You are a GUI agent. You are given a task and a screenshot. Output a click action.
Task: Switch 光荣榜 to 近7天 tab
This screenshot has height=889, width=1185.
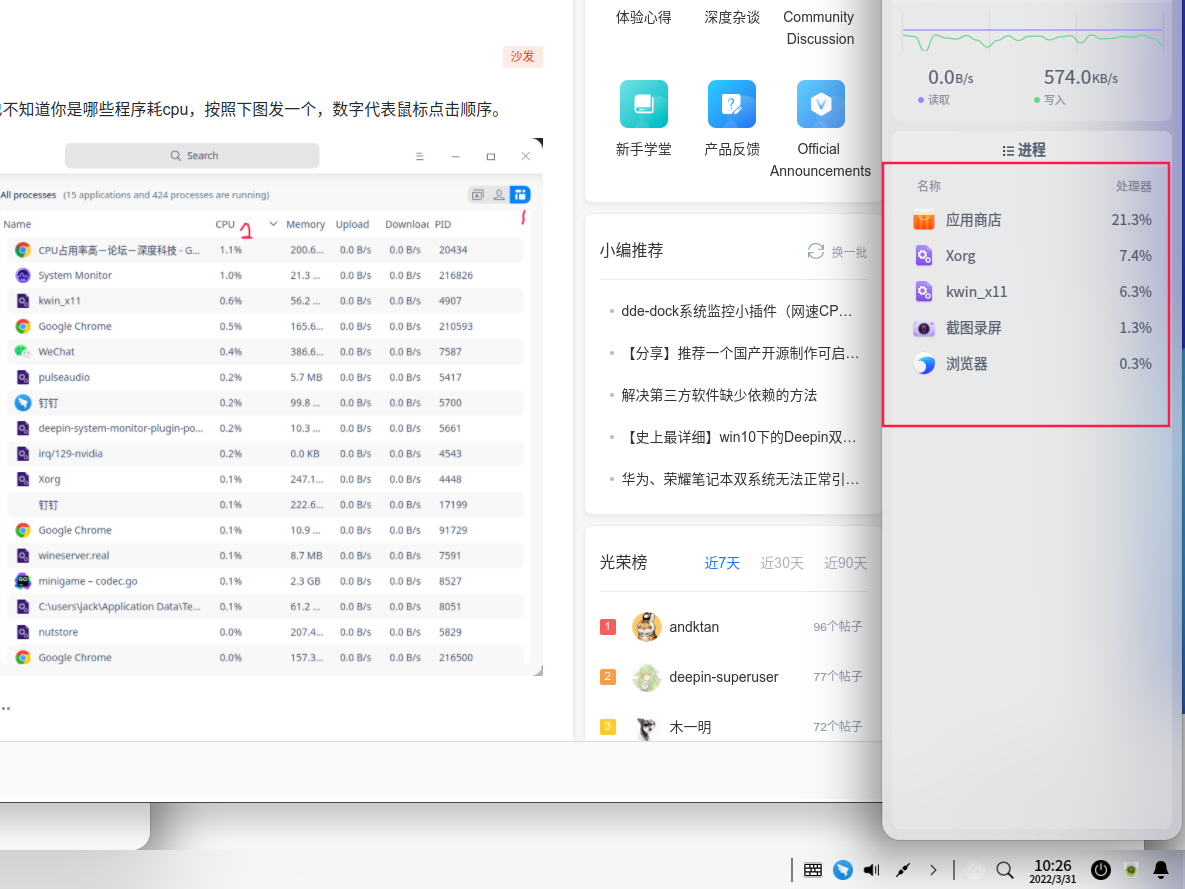pos(722,563)
